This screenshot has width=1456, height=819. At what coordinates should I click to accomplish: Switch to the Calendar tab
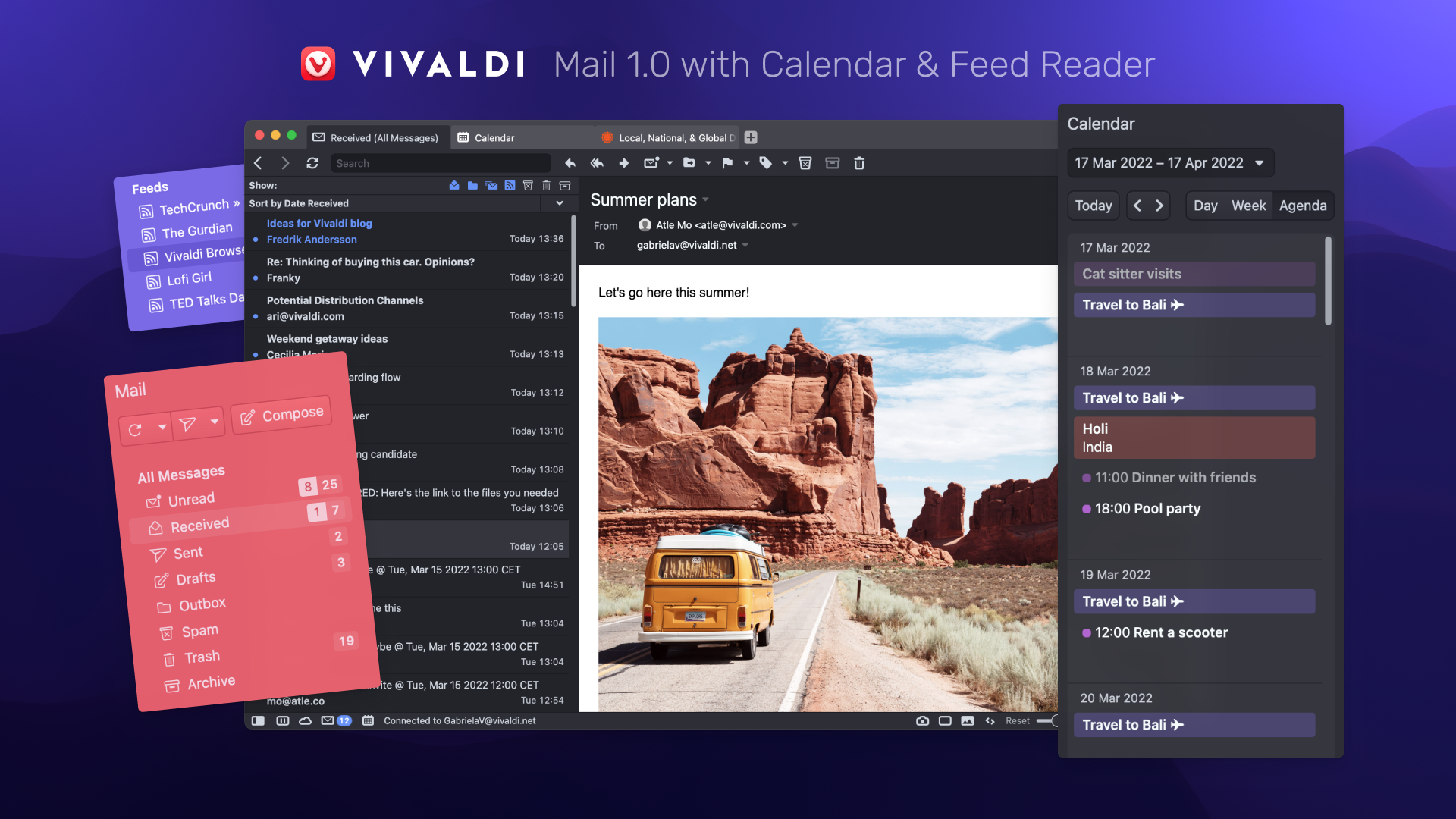(494, 137)
